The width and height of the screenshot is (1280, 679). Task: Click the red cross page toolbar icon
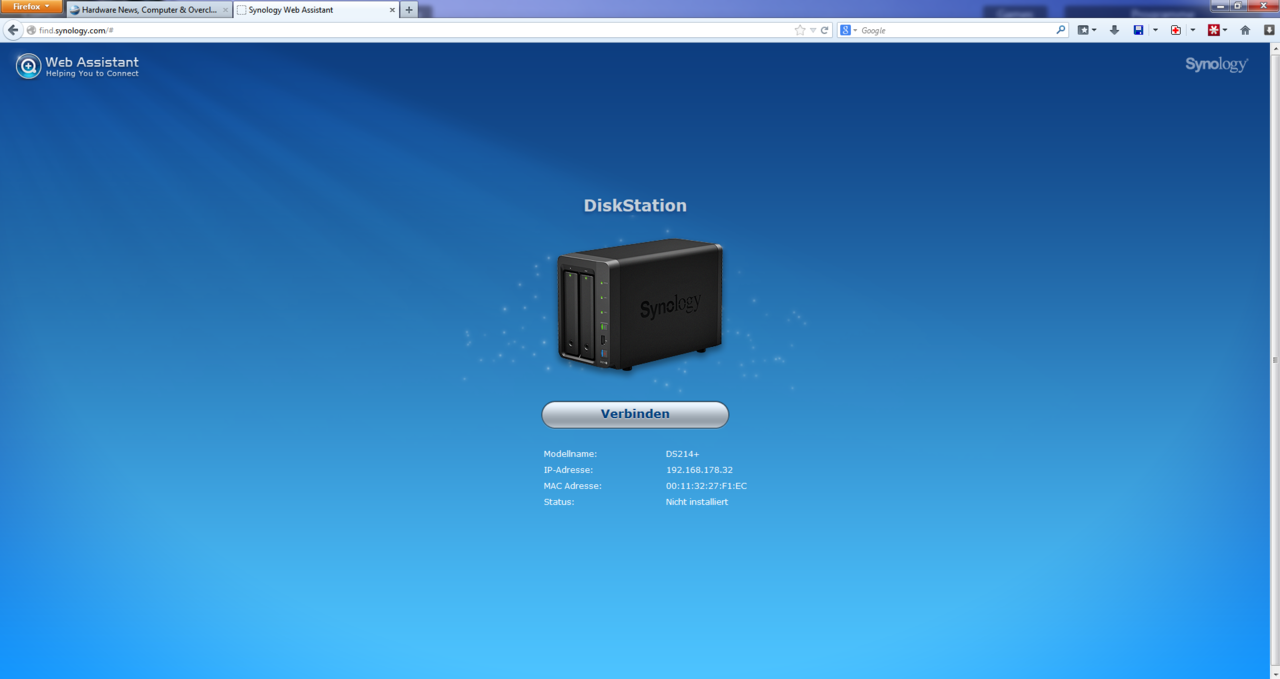[1176, 31]
